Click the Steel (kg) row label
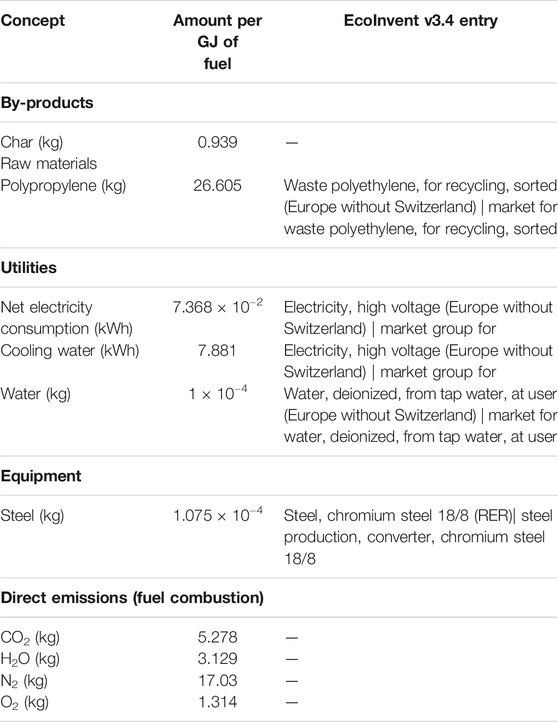 click(x=32, y=515)
